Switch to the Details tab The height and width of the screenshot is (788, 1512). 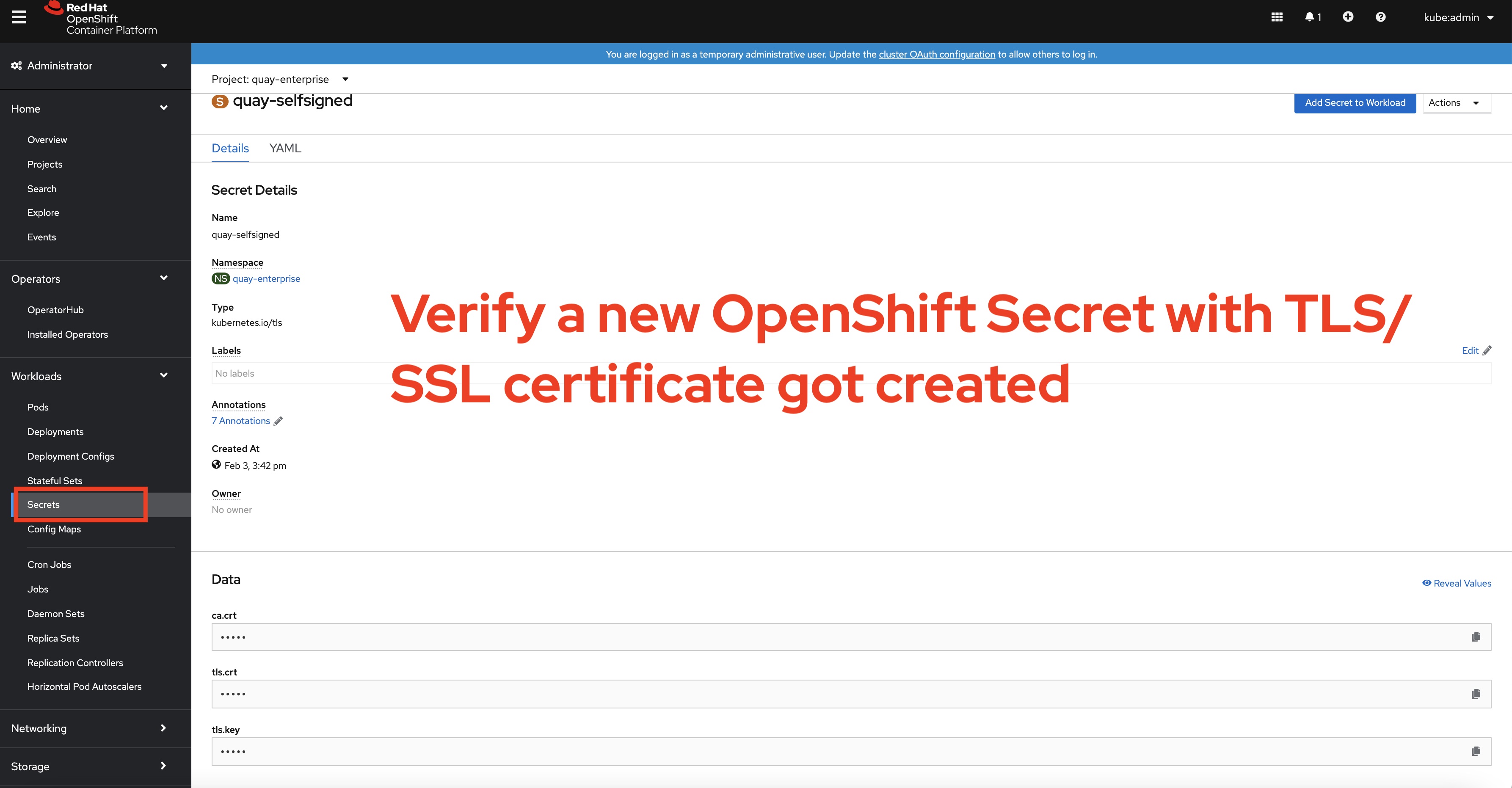[x=230, y=149]
